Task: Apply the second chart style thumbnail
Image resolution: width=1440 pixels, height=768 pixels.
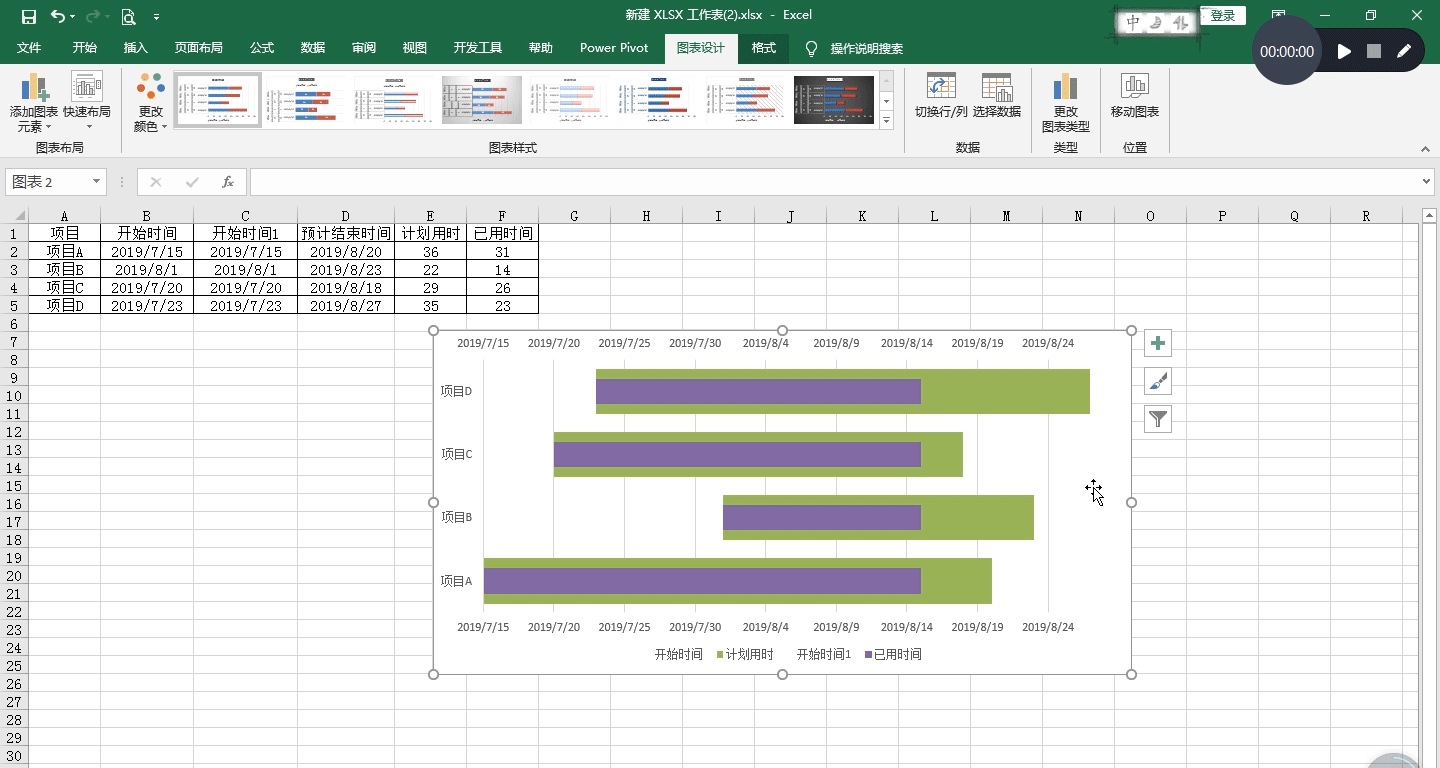Action: [305, 99]
